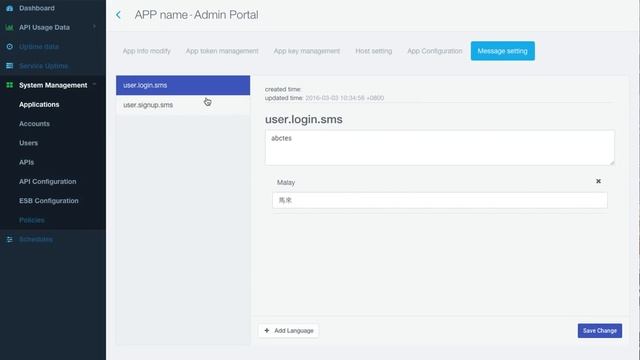
Task: Open Service Uptime in sidebar
Action: point(43,66)
